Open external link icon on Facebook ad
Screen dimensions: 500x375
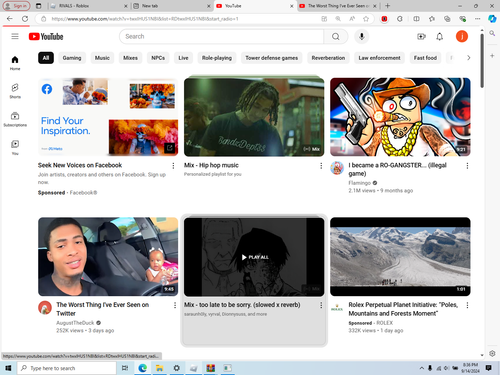(170, 148)
